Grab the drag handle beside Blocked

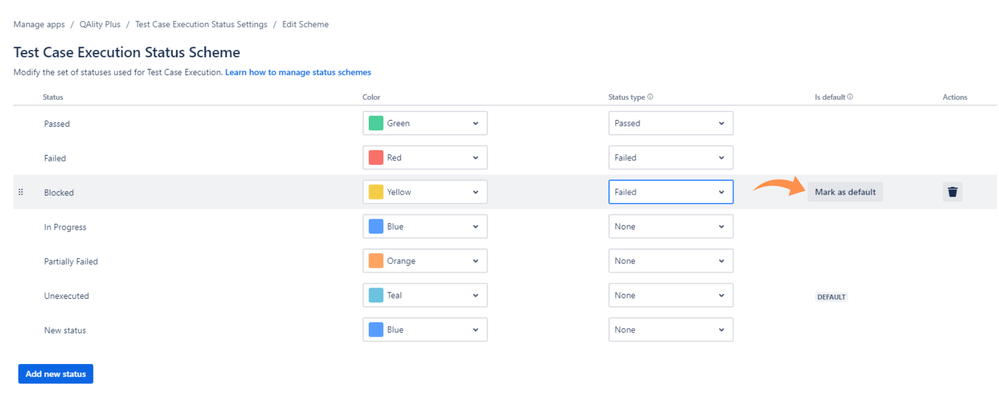tap(20, 192)
